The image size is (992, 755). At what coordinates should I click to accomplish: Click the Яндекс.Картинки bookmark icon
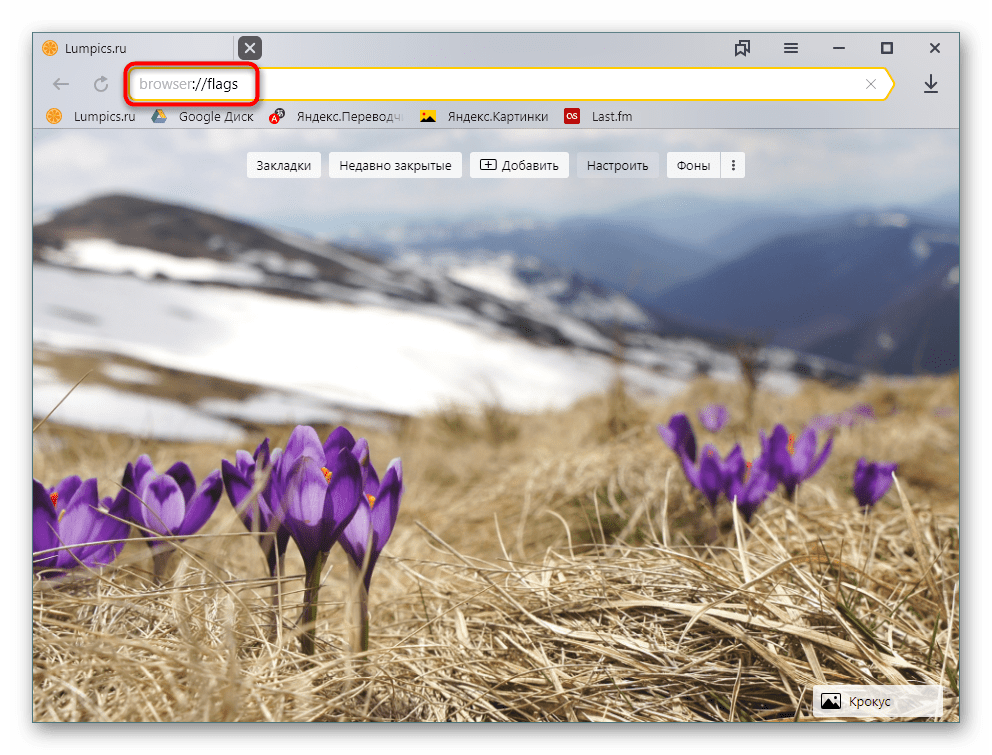click(428, 116)
